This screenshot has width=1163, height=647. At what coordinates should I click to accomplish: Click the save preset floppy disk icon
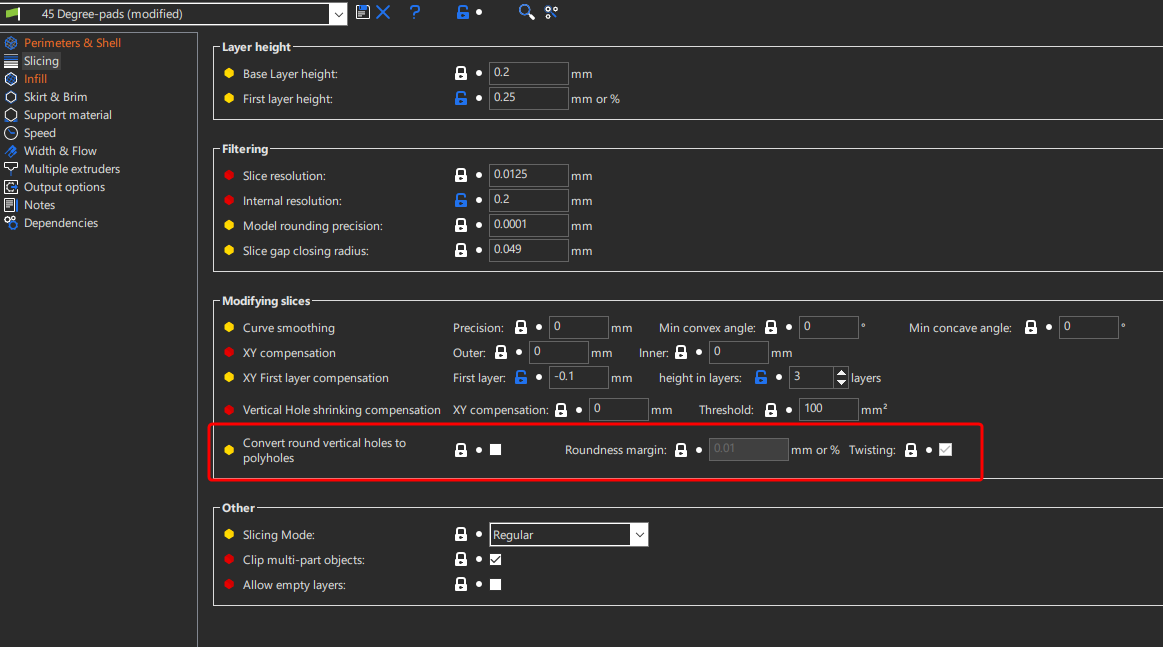pyautogui.click(x=363, y=12)
